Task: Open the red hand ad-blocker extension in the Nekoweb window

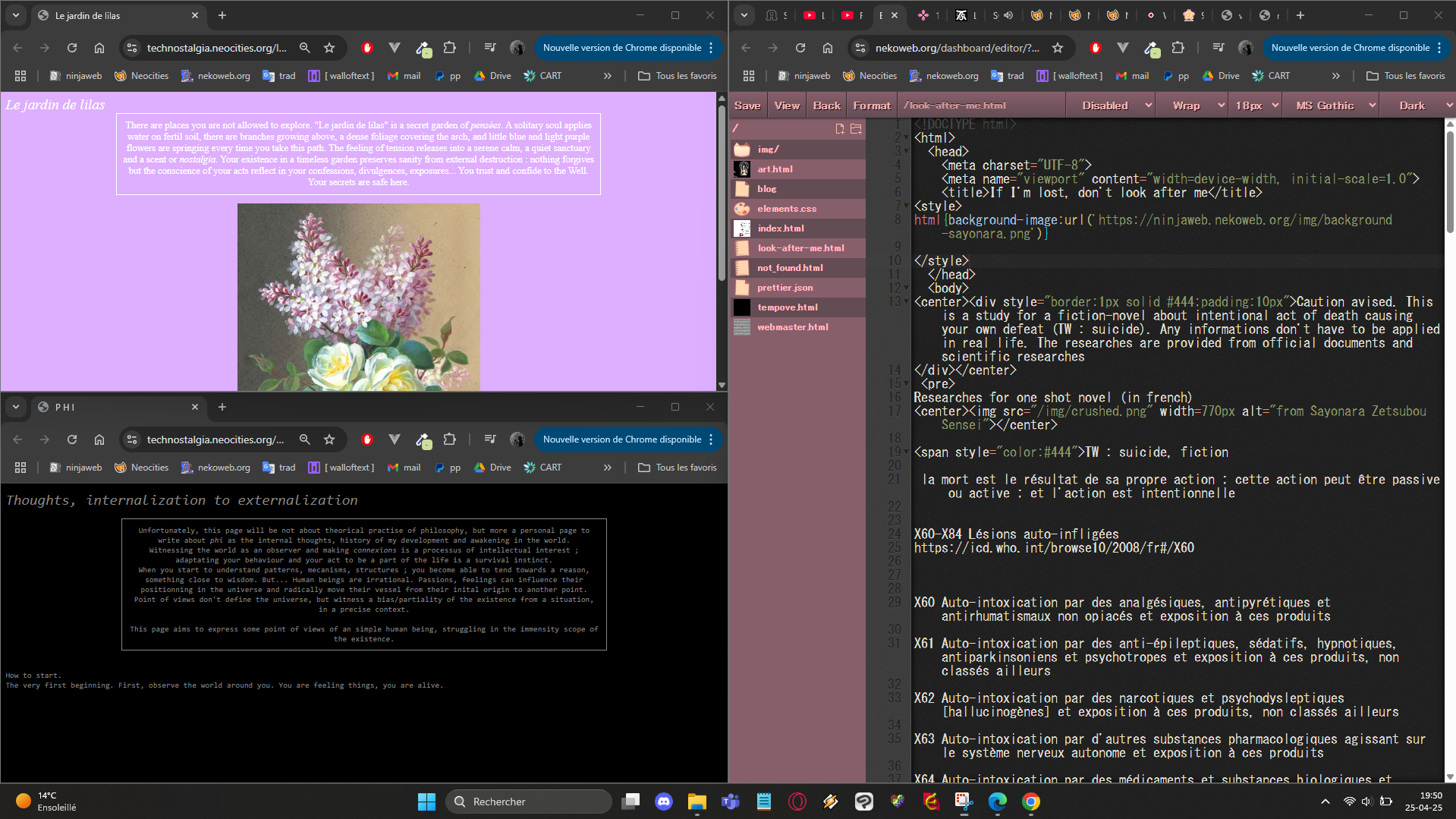Action: (x=1095, y=48)
